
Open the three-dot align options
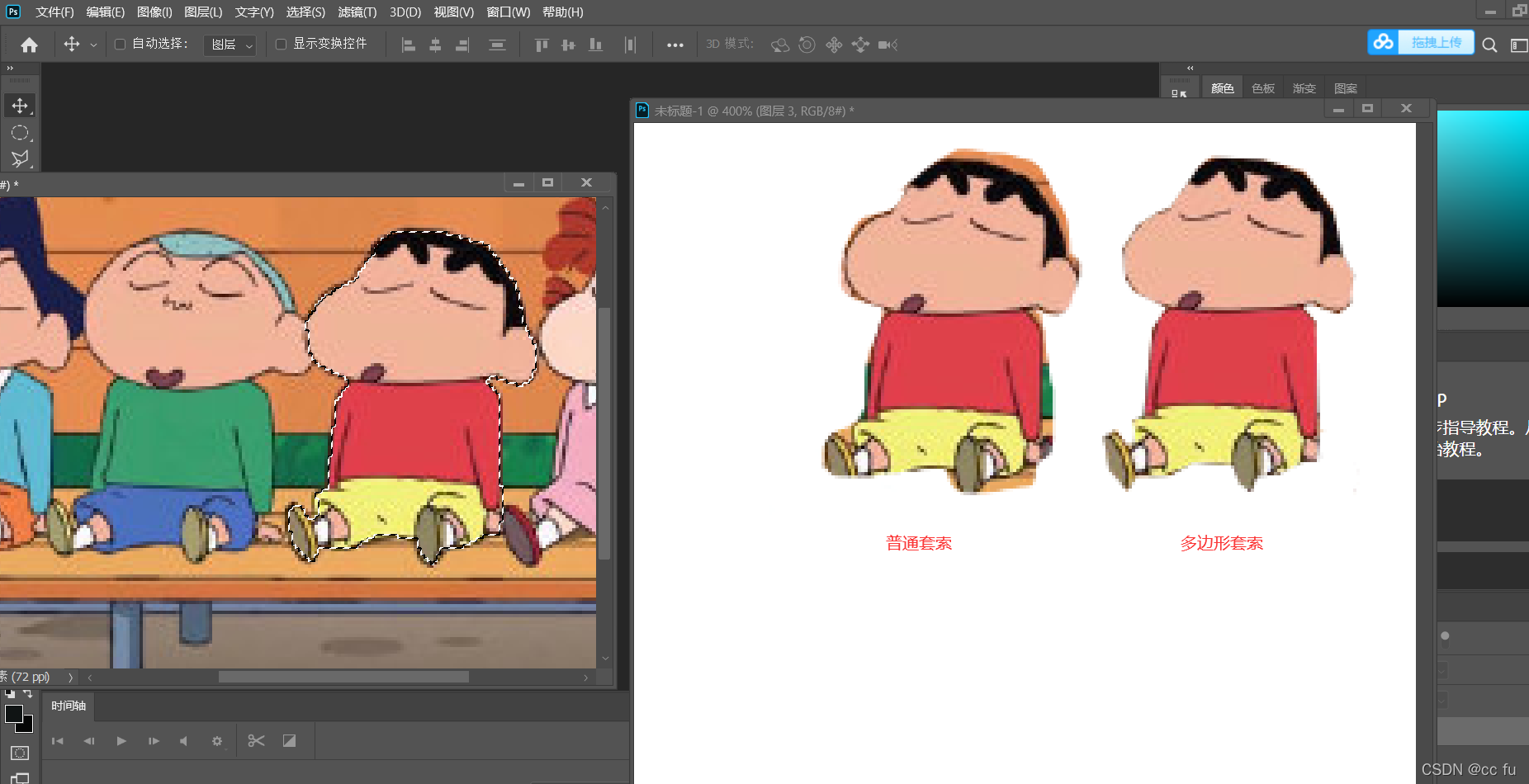[x=675, y=45]
